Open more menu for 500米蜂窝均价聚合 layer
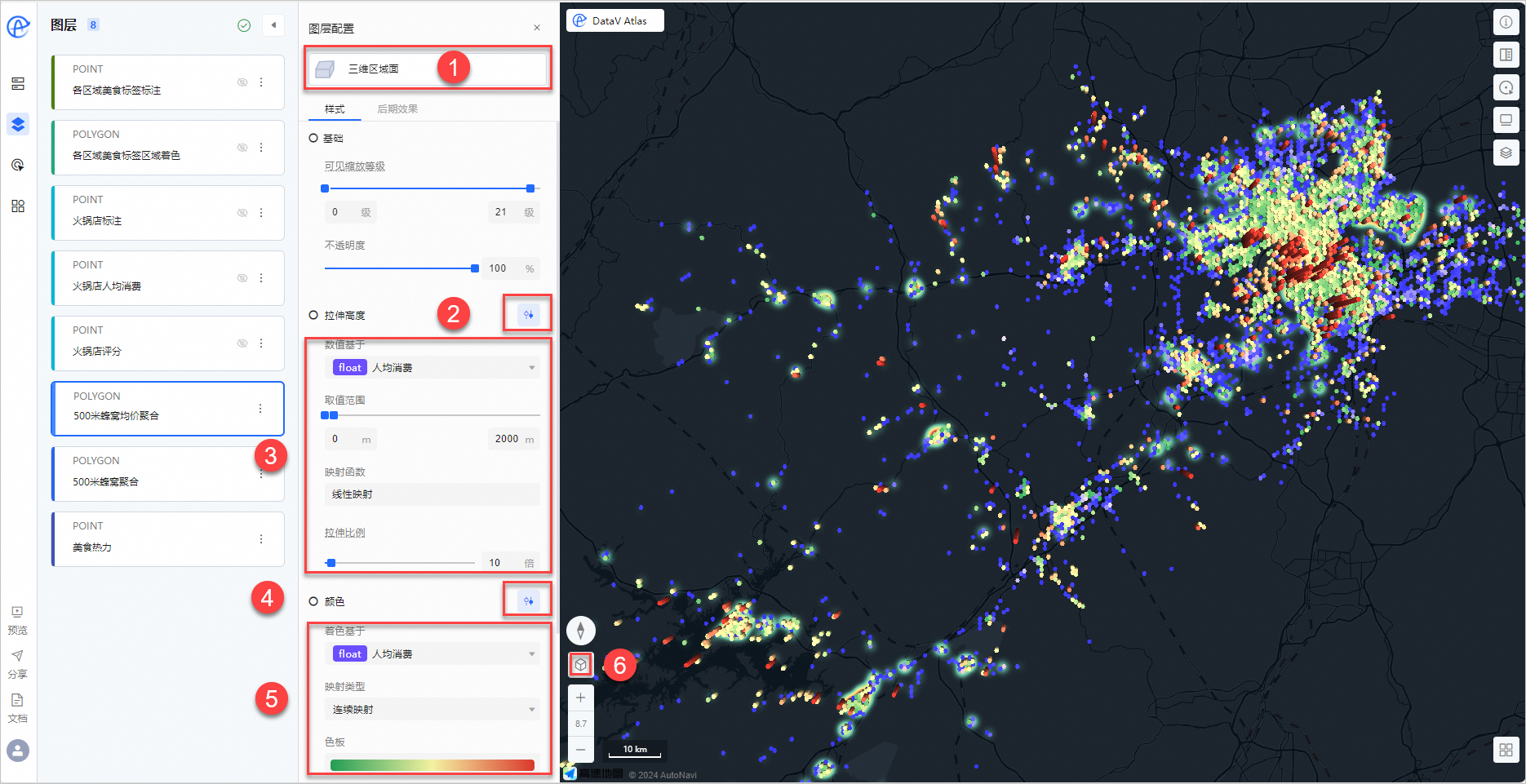This screenshot has height=784, width=1526. pos(260,409)
